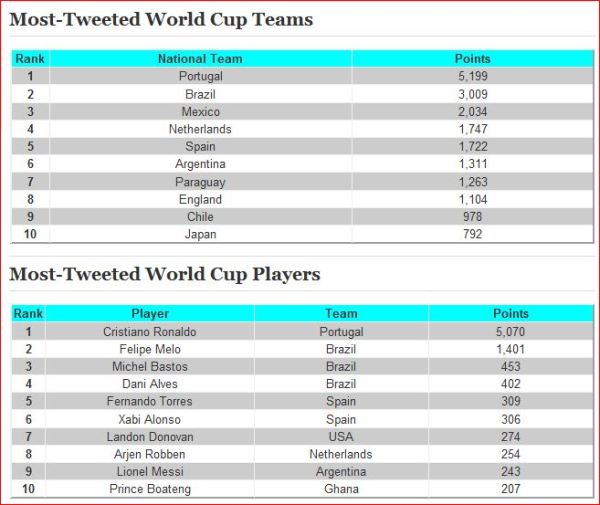Click Mexico in the teams table
Viewport: 600px width, 505px height.
[200, 112]
